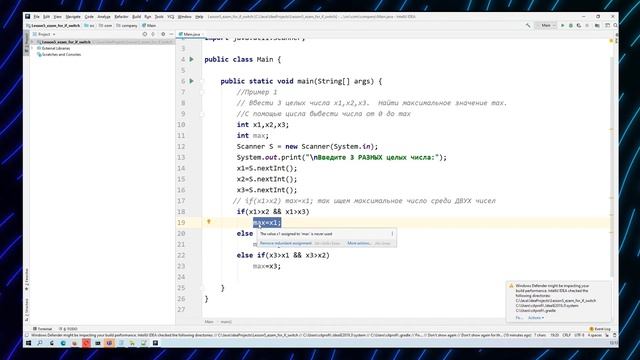Image resolution: width=640 pixels, height=360 pixels.
Task: Click the warning icon in Defender notification
Action: 511,286
